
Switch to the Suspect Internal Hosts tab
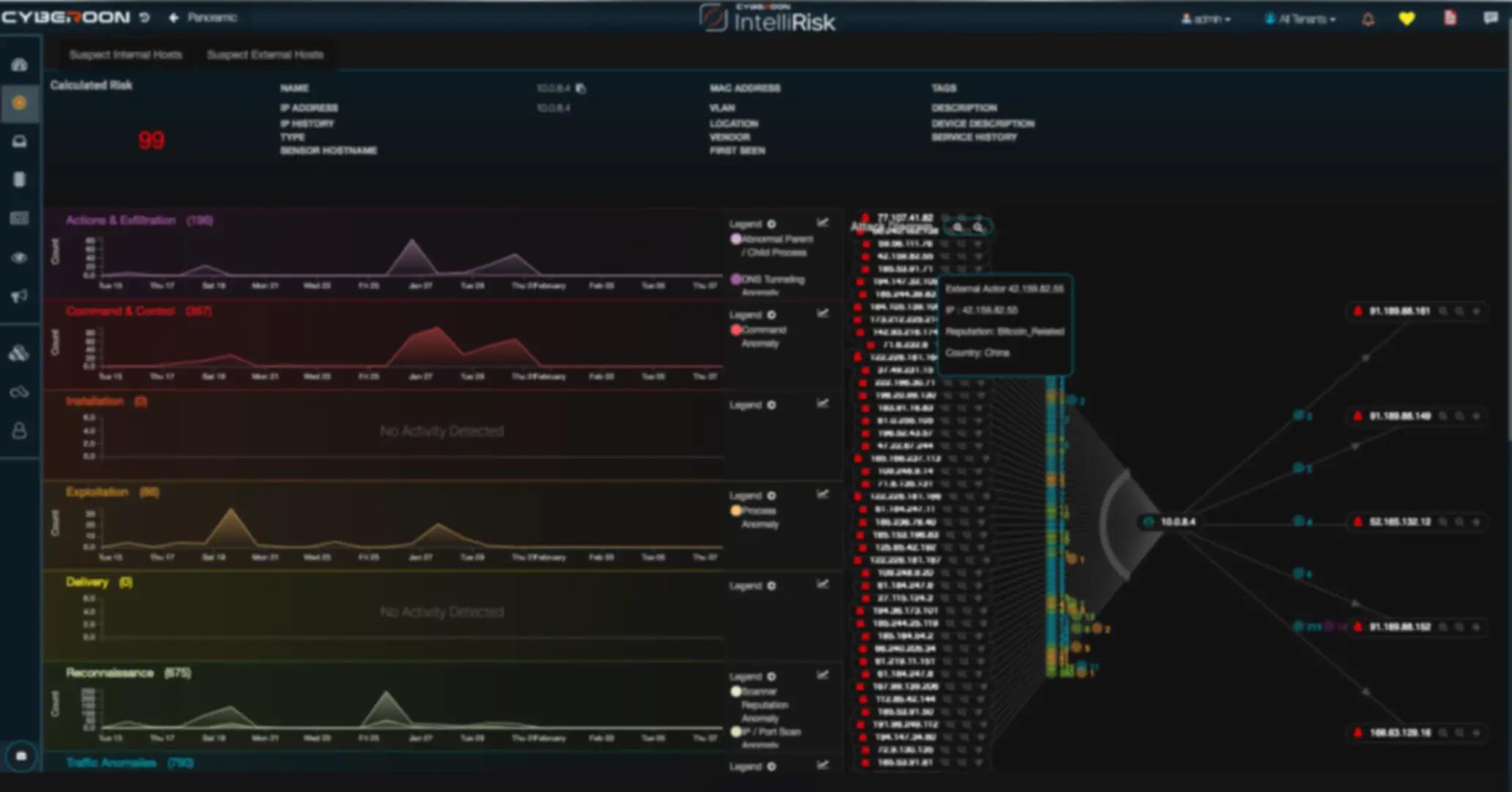125,54
